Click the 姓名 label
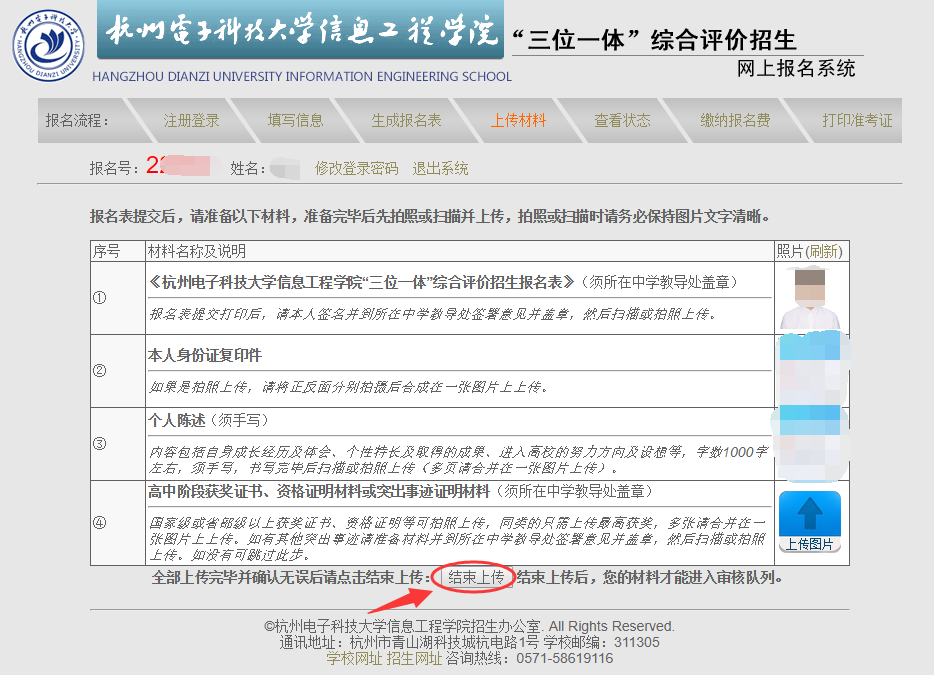 click(x=248, y=169)
